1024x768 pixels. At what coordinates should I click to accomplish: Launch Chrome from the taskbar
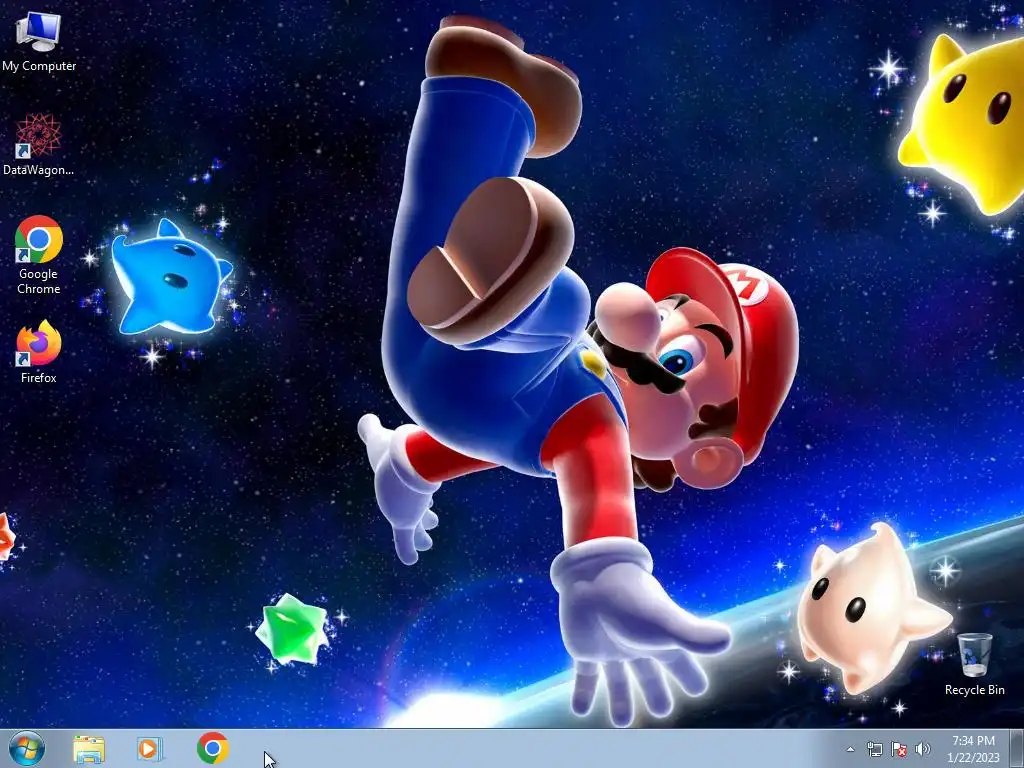[x=212, y=748]
